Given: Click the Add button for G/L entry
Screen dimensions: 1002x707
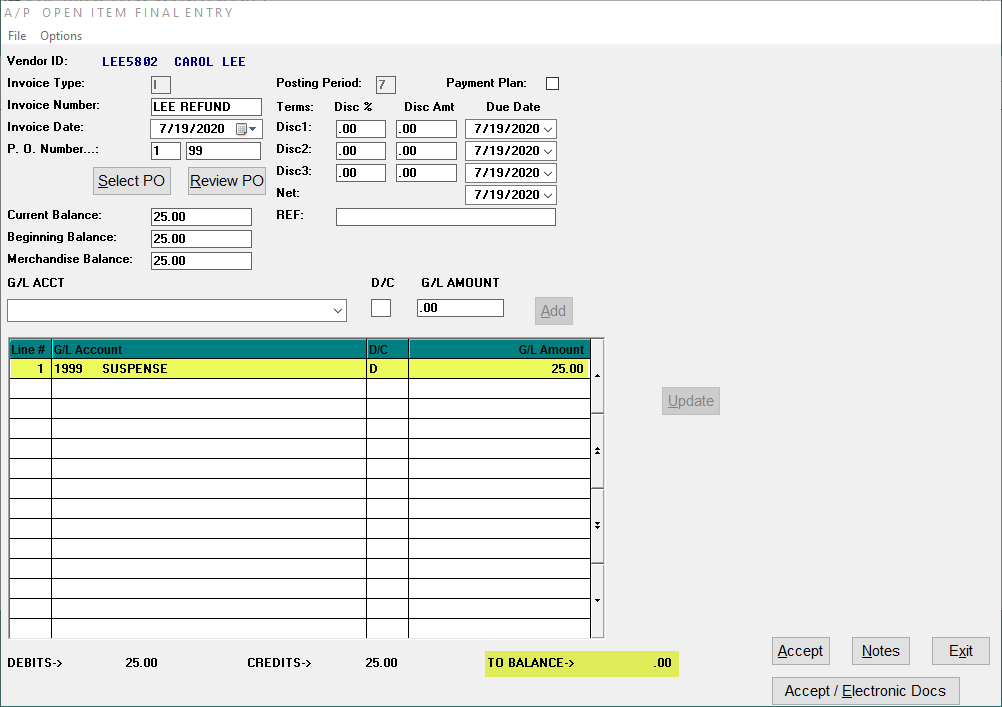Looking at the screenshot, I should coord(553,311).
